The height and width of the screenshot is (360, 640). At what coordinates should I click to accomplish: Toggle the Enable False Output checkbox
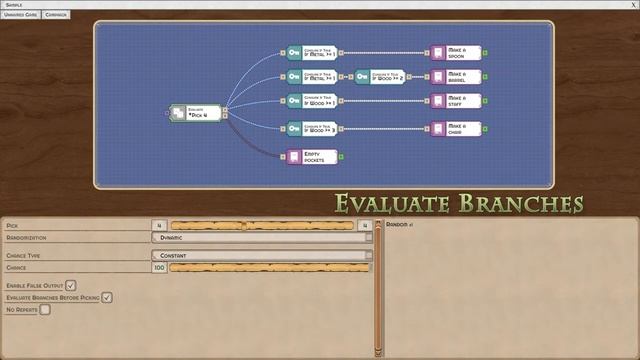[71, 285]
